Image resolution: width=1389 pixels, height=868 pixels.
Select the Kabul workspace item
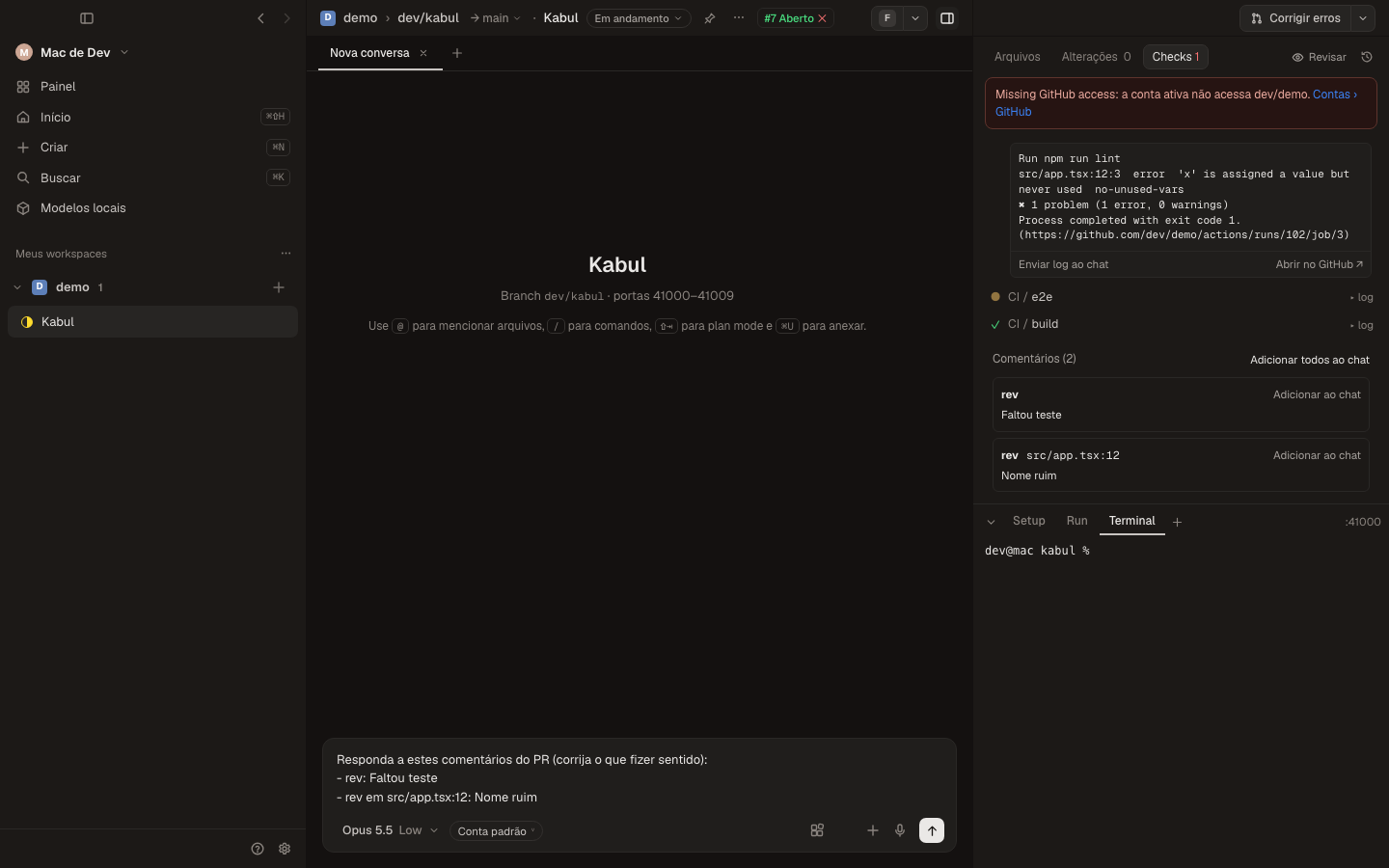pyautogui.click(x=152, y=322)
